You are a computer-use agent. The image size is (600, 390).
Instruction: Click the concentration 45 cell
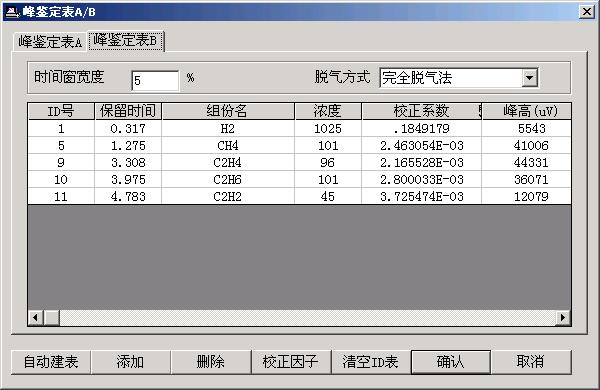[x=328, y=196]
